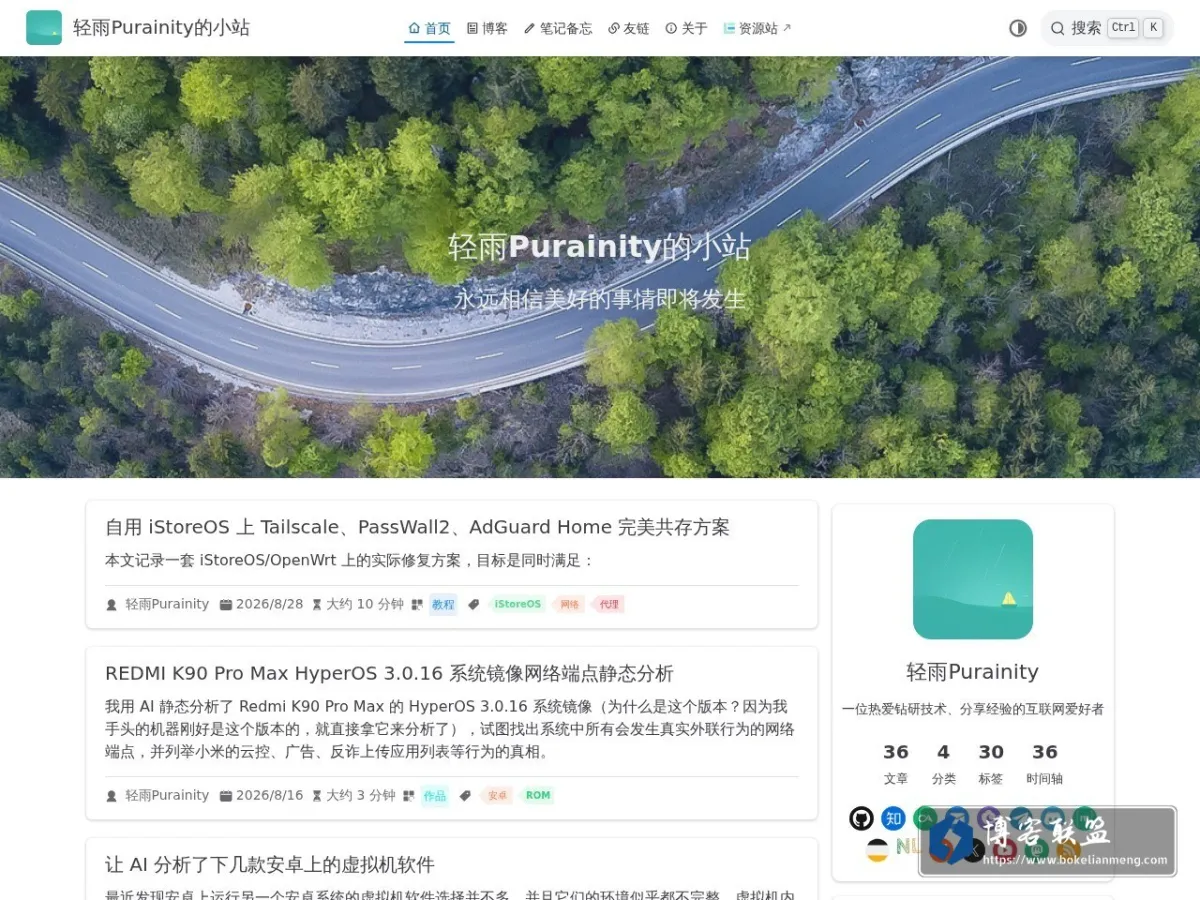Toggle the dark/light theme switch
The image size is (1200, 900).
pos(1018,28)
